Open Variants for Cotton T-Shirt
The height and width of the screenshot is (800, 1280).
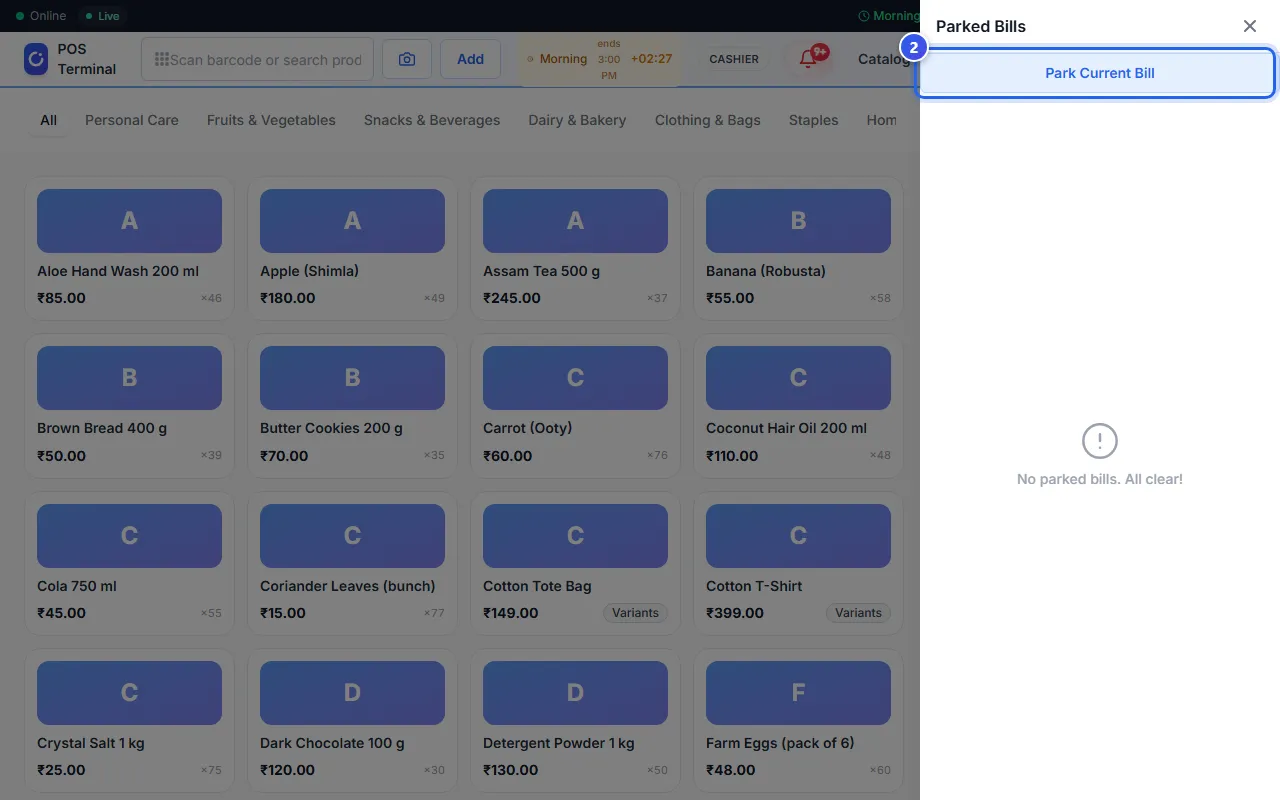(x=858, y=613)
